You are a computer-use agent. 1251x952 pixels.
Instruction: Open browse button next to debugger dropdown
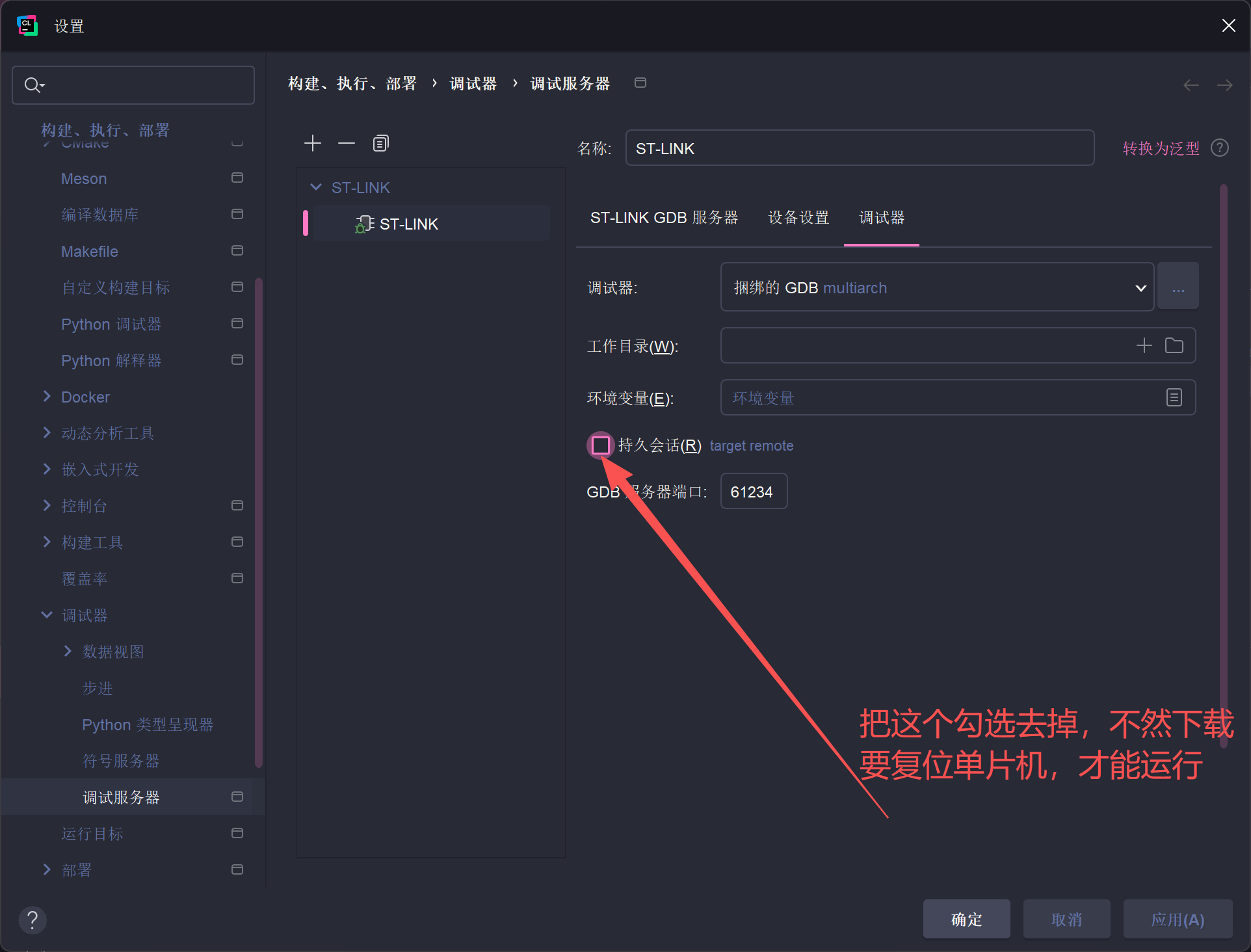[1178, 287]
